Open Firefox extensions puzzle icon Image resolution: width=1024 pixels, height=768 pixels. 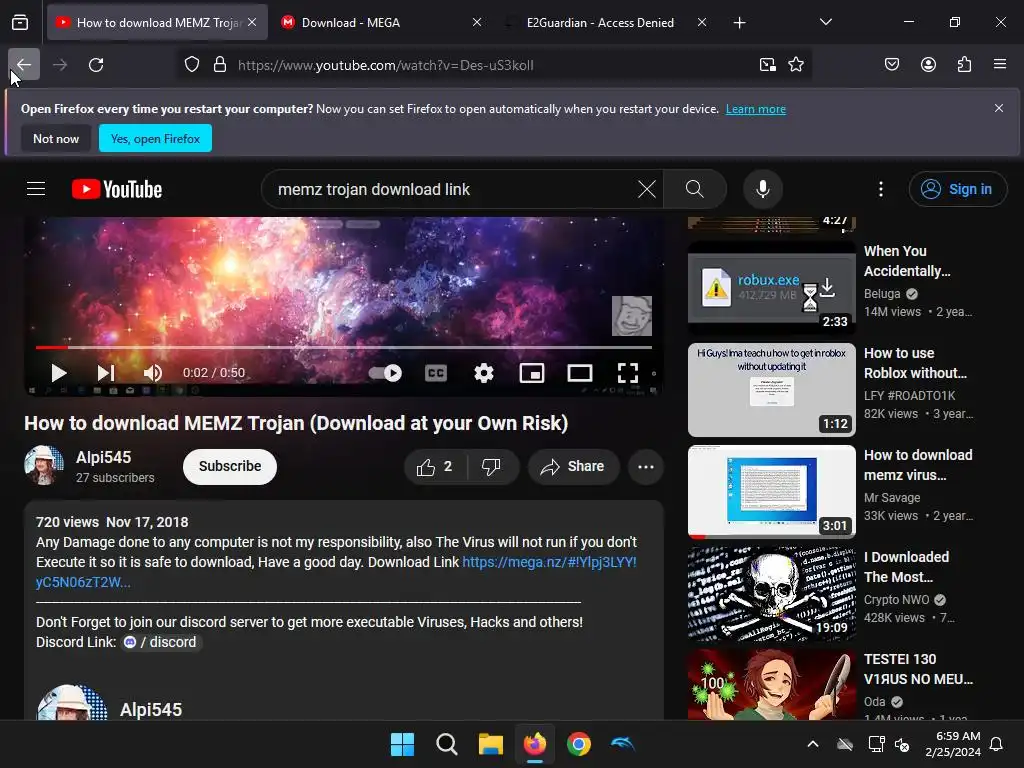pyautogui.click(x=964, y=65)
